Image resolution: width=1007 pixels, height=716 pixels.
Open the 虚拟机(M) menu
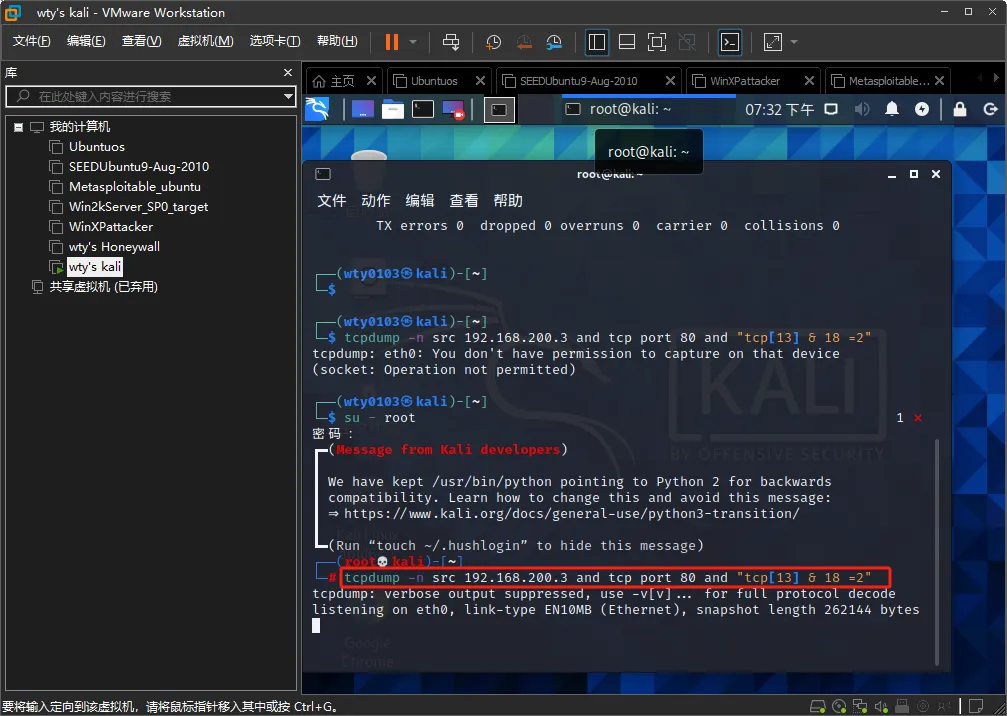205,41
